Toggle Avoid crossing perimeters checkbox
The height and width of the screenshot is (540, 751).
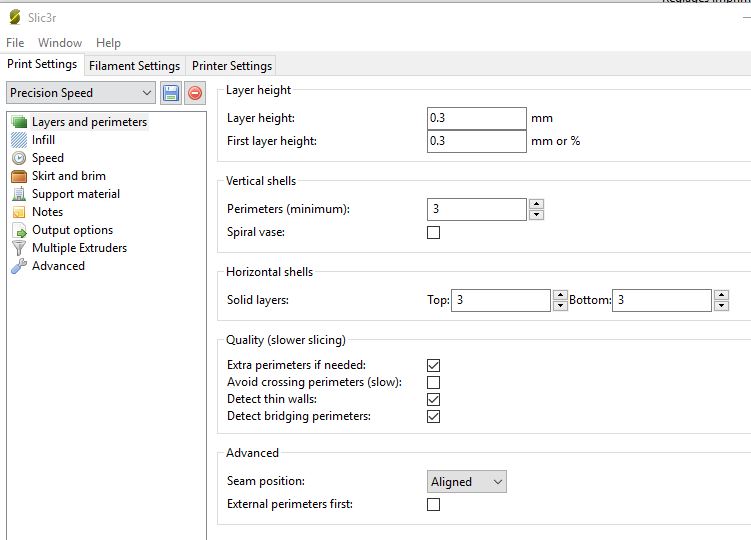[x=433, y=382]
